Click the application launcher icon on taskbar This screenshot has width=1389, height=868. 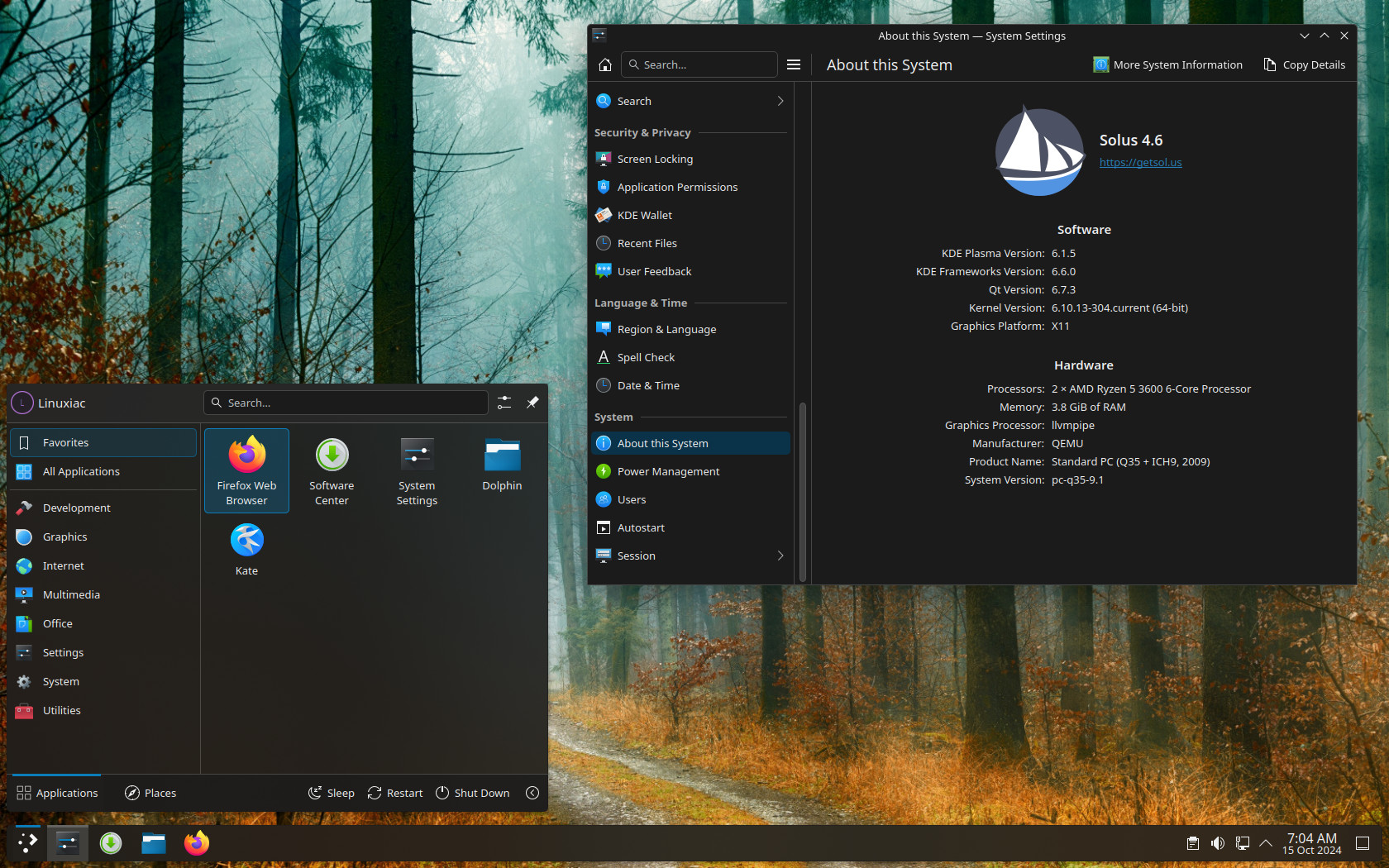pyautogui.click(x=27, y=843)
